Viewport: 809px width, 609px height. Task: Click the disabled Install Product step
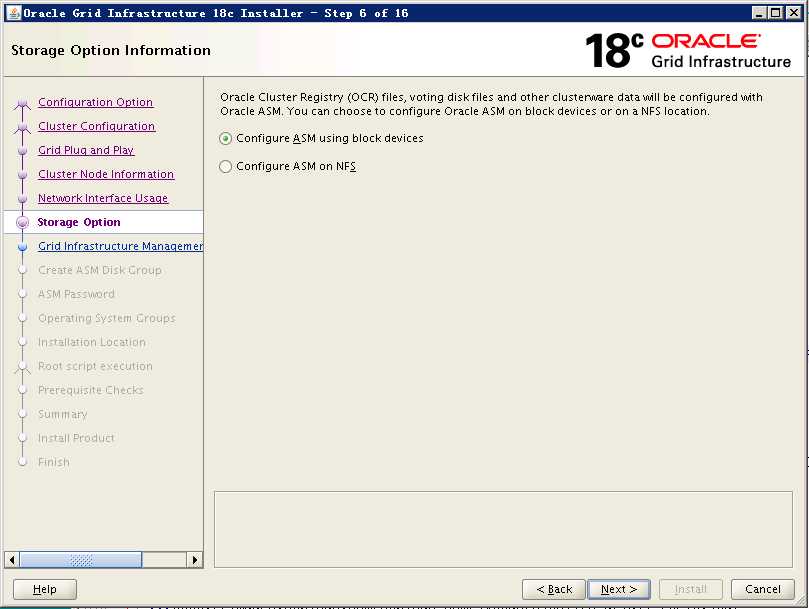[76, 438]
